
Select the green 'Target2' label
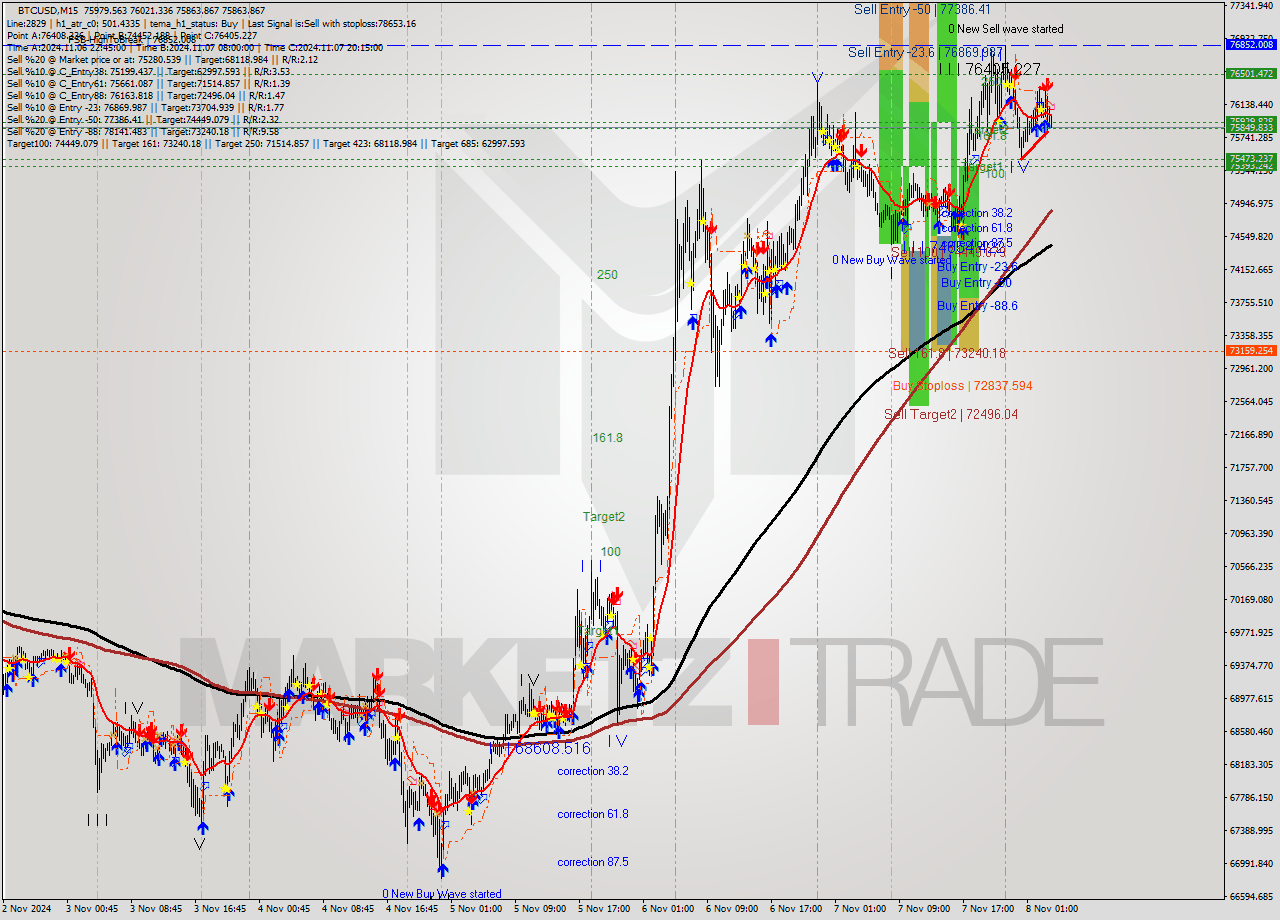point(604,517)
